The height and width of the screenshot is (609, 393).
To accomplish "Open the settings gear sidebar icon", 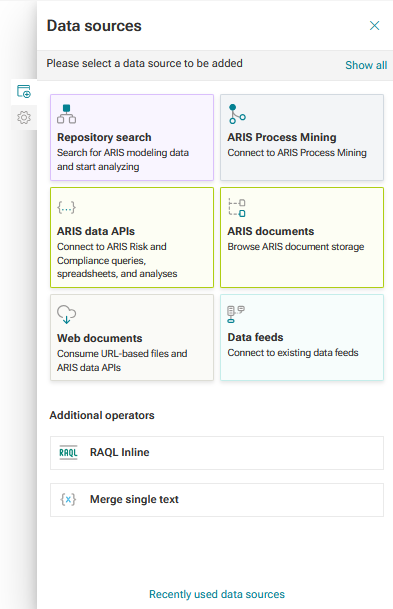I will coord(24,117).
